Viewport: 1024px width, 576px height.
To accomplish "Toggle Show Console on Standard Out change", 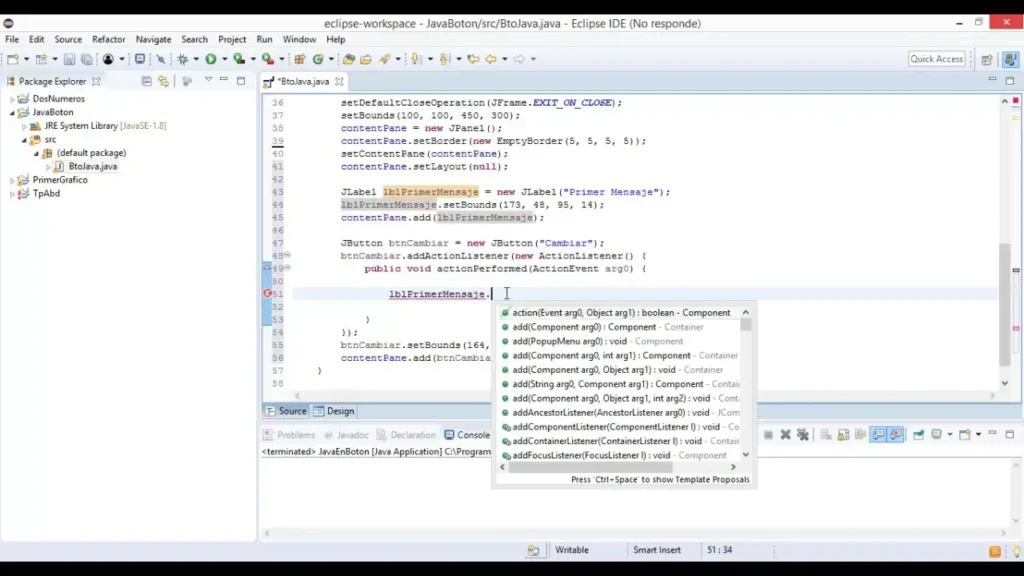I will click(877, 435).
